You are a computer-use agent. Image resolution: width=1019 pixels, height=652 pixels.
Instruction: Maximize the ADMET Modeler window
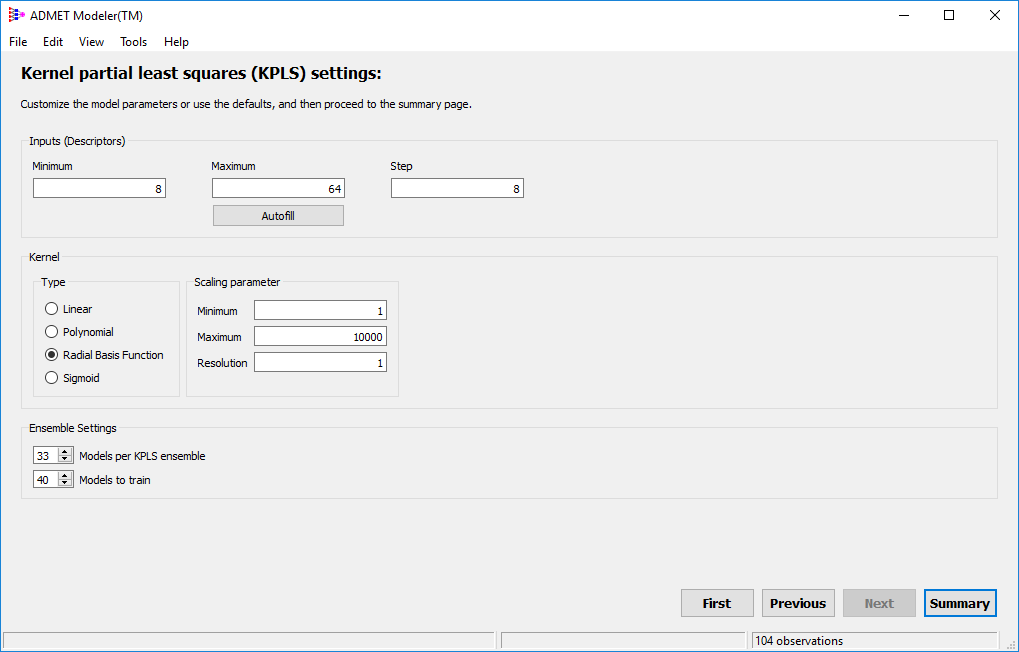pyautogui.click(x=949, y=15)
